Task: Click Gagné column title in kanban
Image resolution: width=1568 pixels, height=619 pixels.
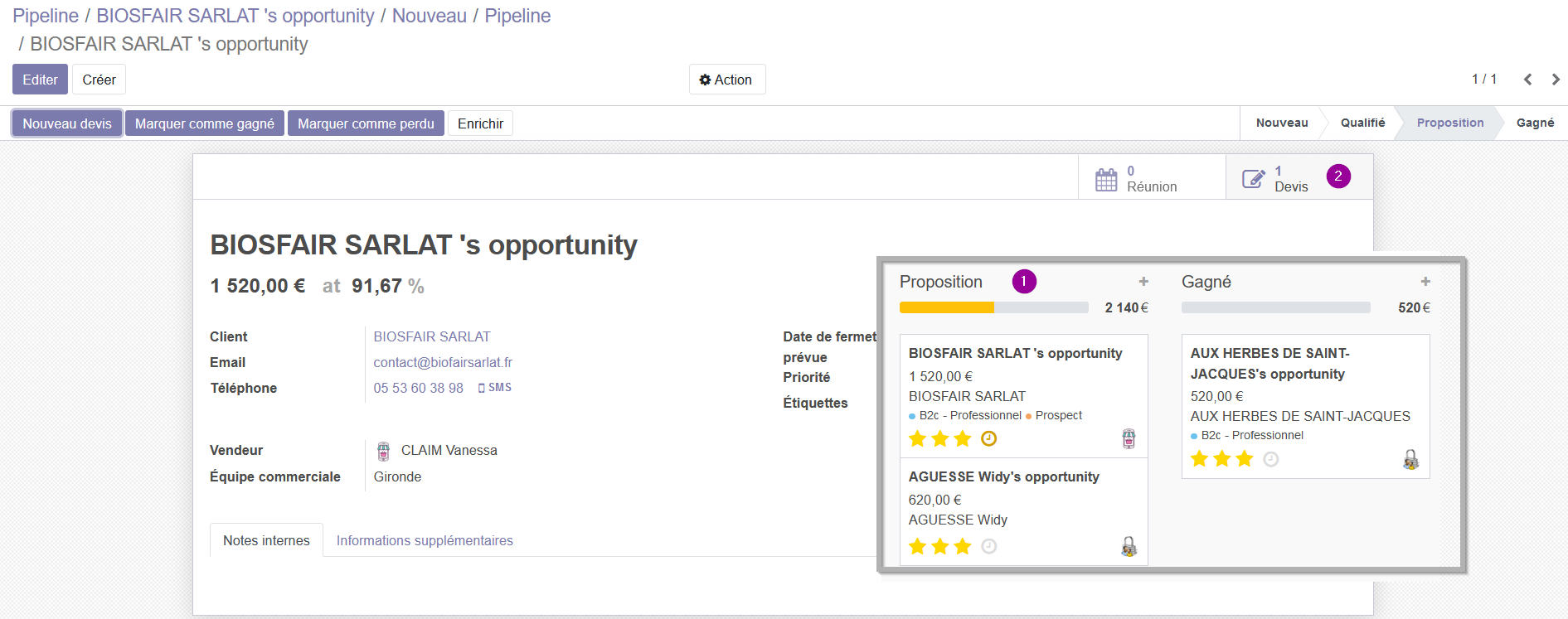Action: click(1206, 282)
